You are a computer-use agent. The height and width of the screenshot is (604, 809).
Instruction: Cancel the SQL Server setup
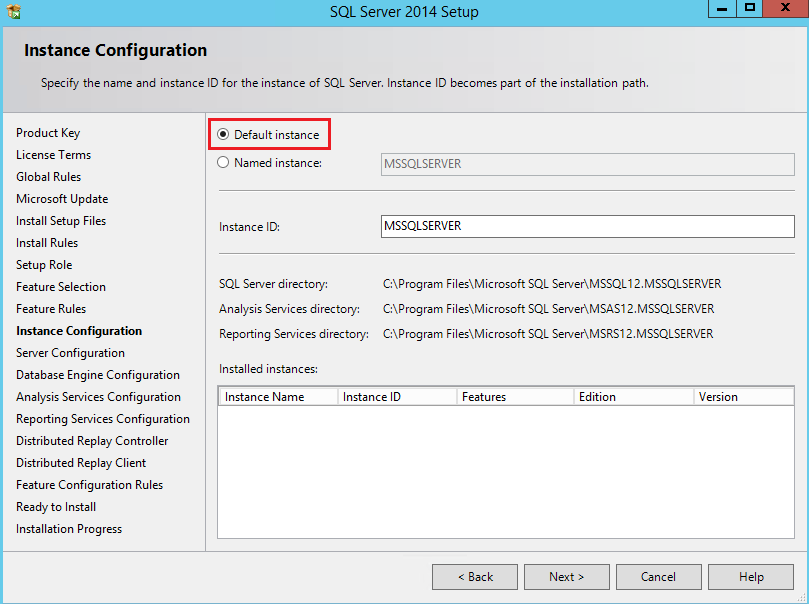pos(658,577)
